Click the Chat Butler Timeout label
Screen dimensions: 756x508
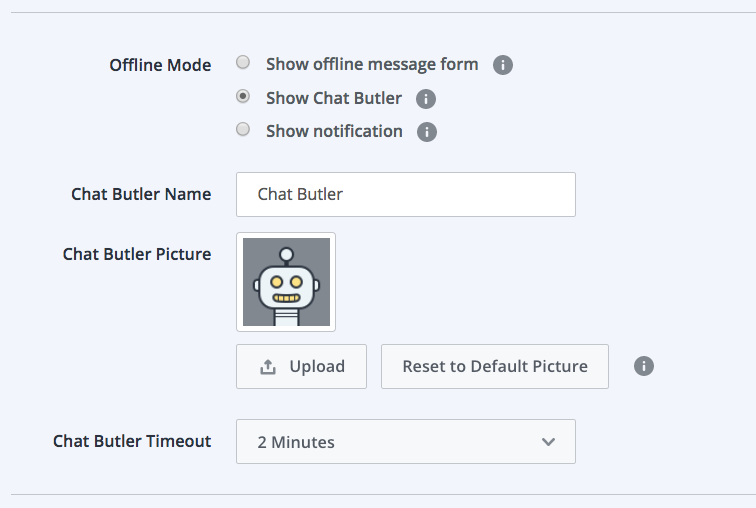(132, 441)
